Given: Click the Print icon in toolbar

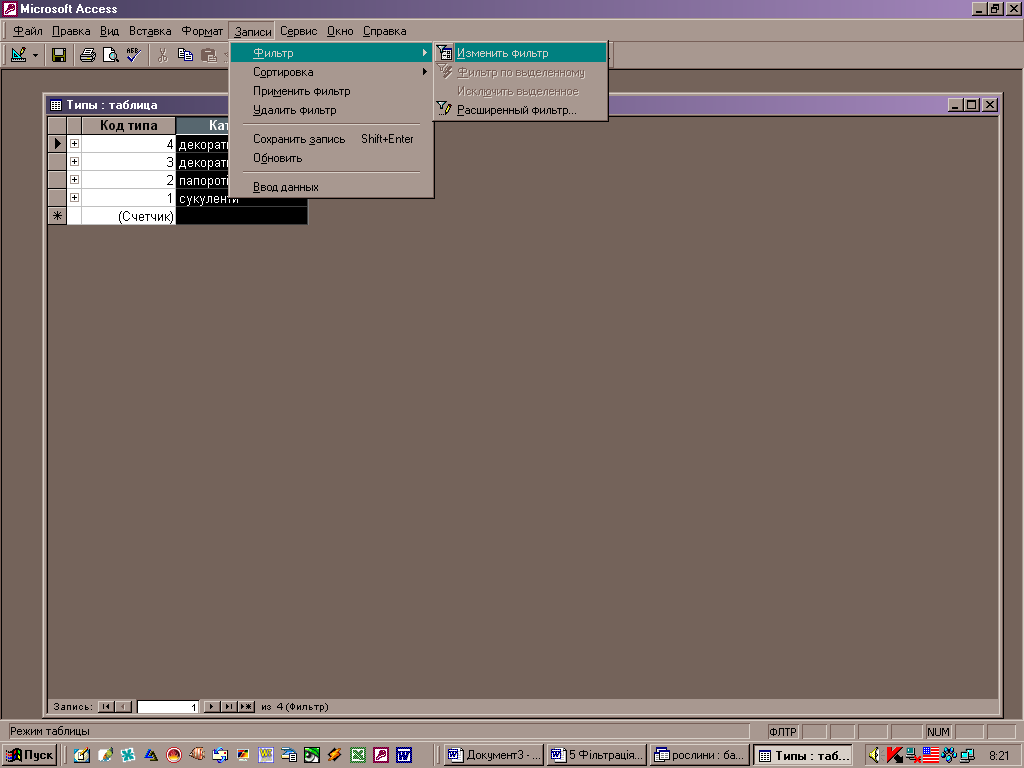Looking at the screenshot, I should pos(88,56).
